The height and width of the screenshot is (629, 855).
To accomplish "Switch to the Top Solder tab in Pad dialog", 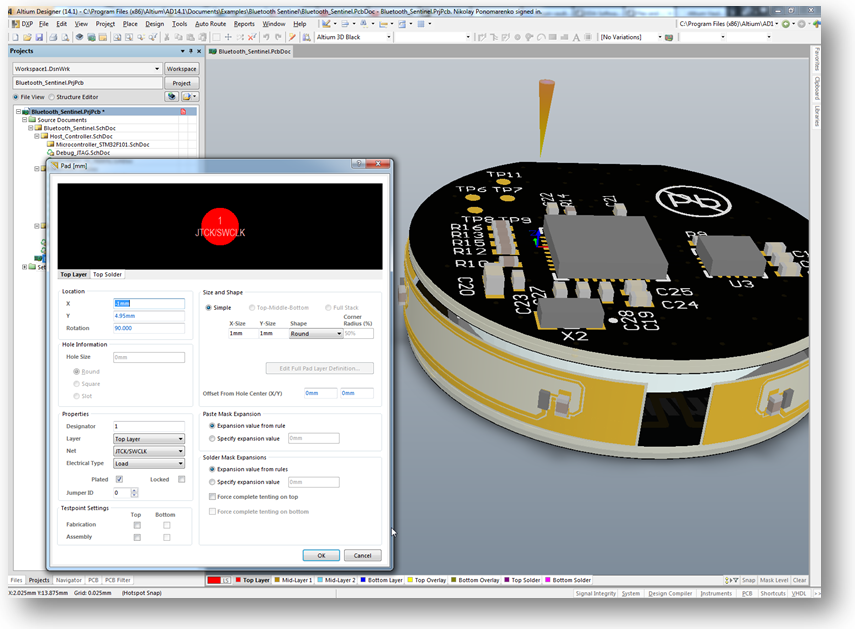I will coord(107,275).
